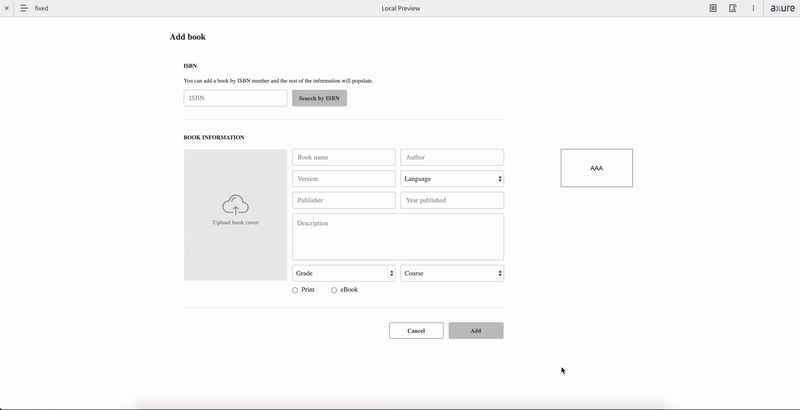Click the AAA box

(x=596, y=168)
